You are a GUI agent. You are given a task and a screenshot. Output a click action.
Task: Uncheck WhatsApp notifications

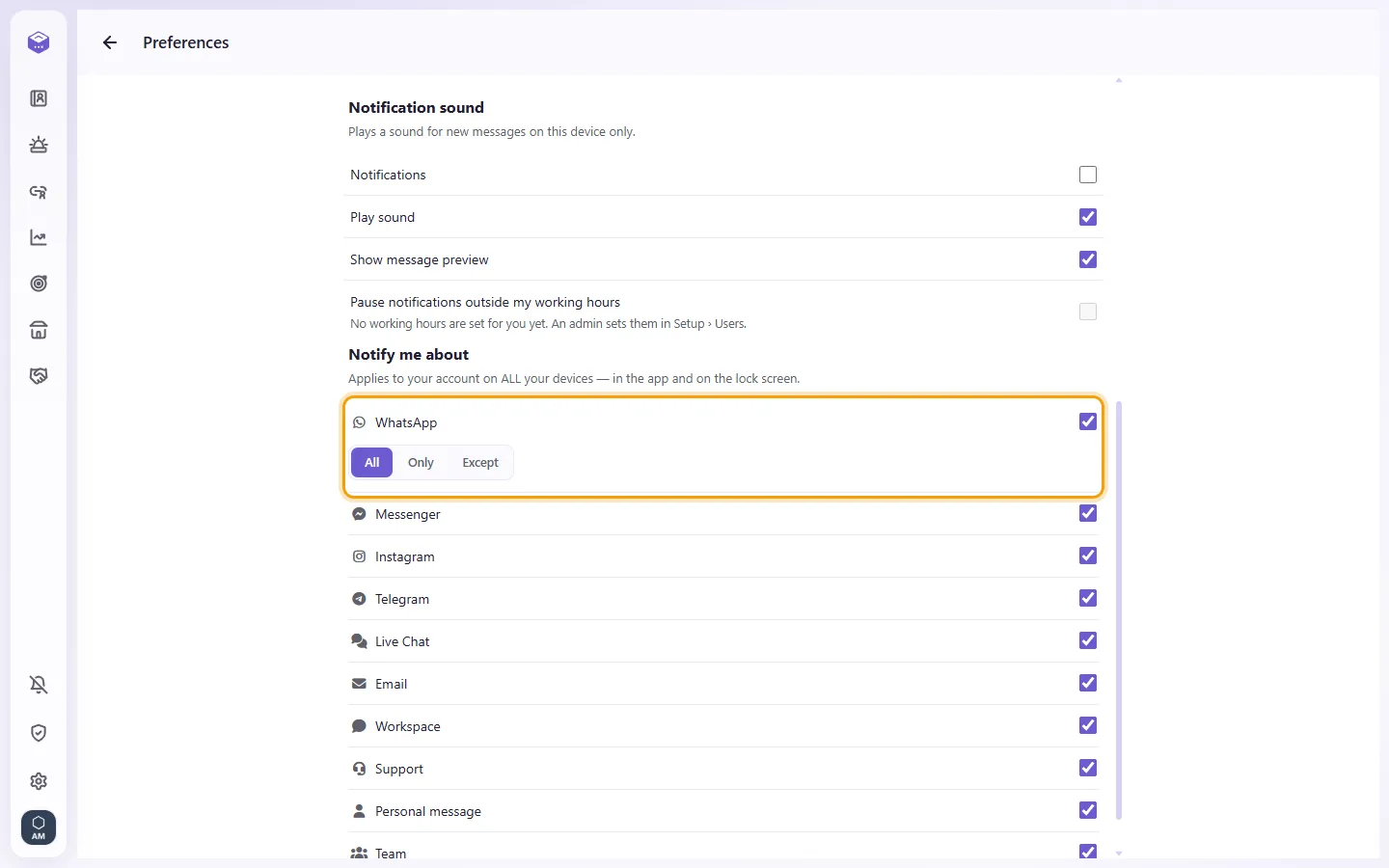[x=1088, y=421]
